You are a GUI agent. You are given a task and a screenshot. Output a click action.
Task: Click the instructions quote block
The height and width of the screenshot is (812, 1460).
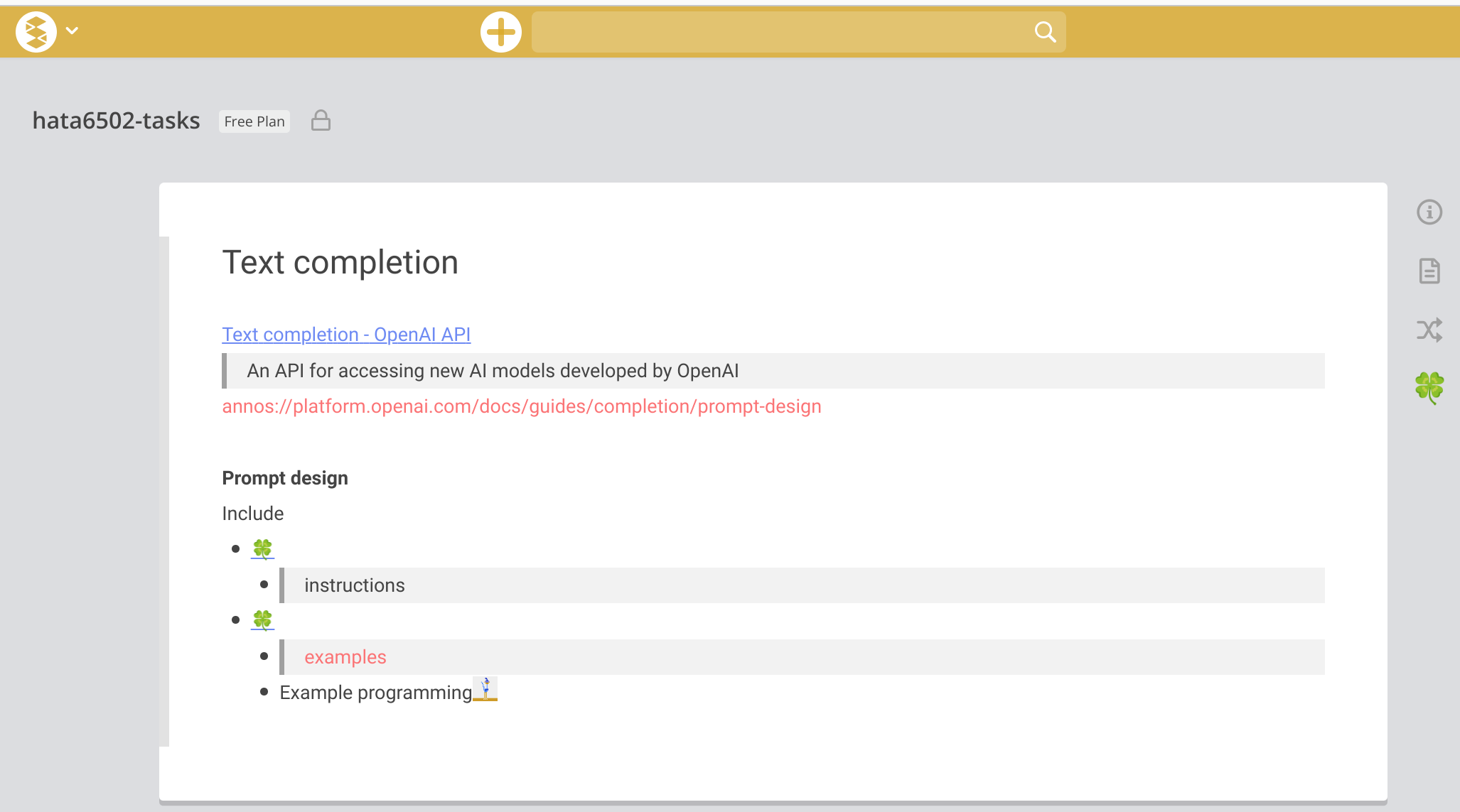tap(354, 585)
